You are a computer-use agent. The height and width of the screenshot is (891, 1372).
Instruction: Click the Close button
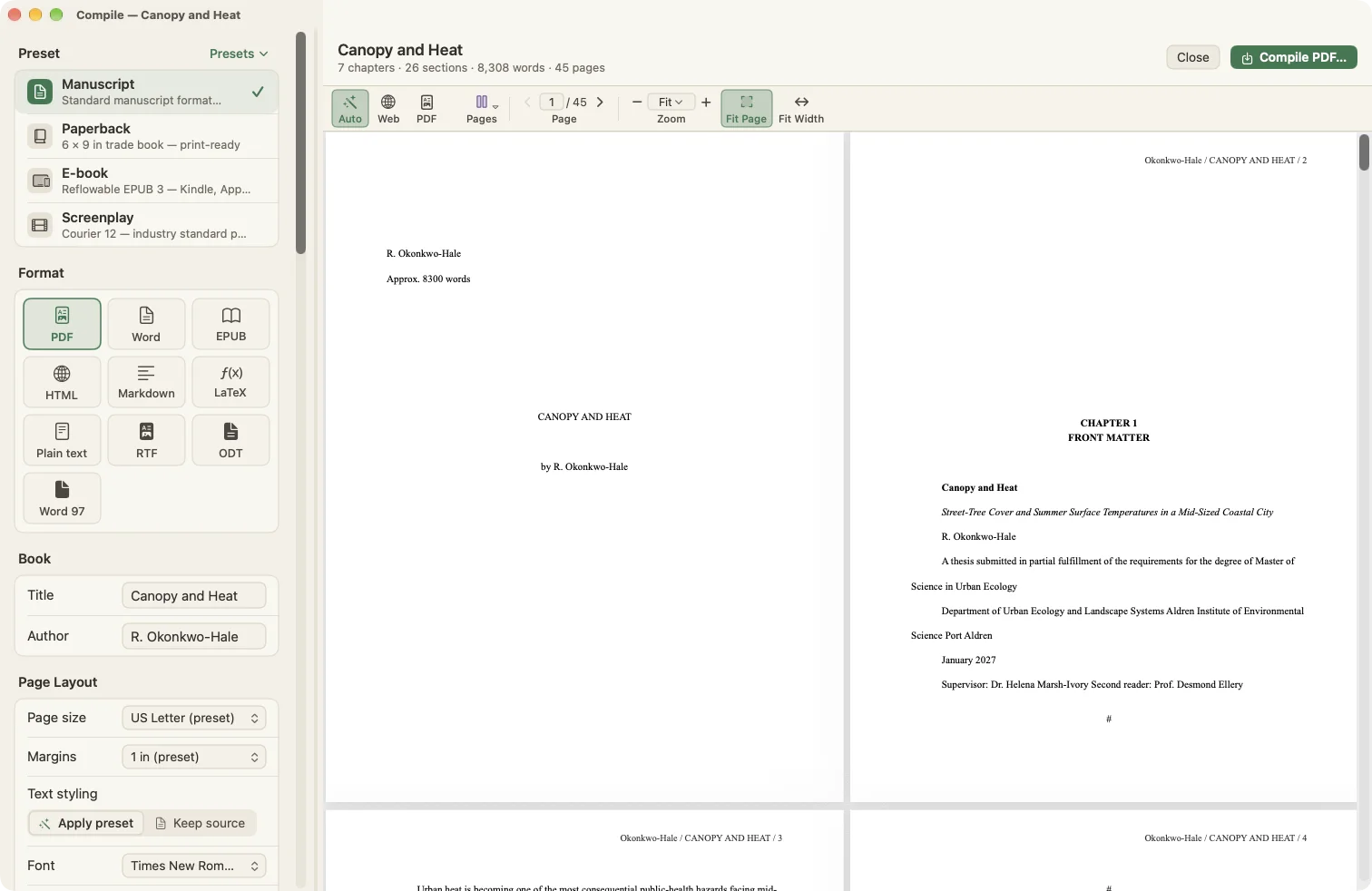point(1192,57)
